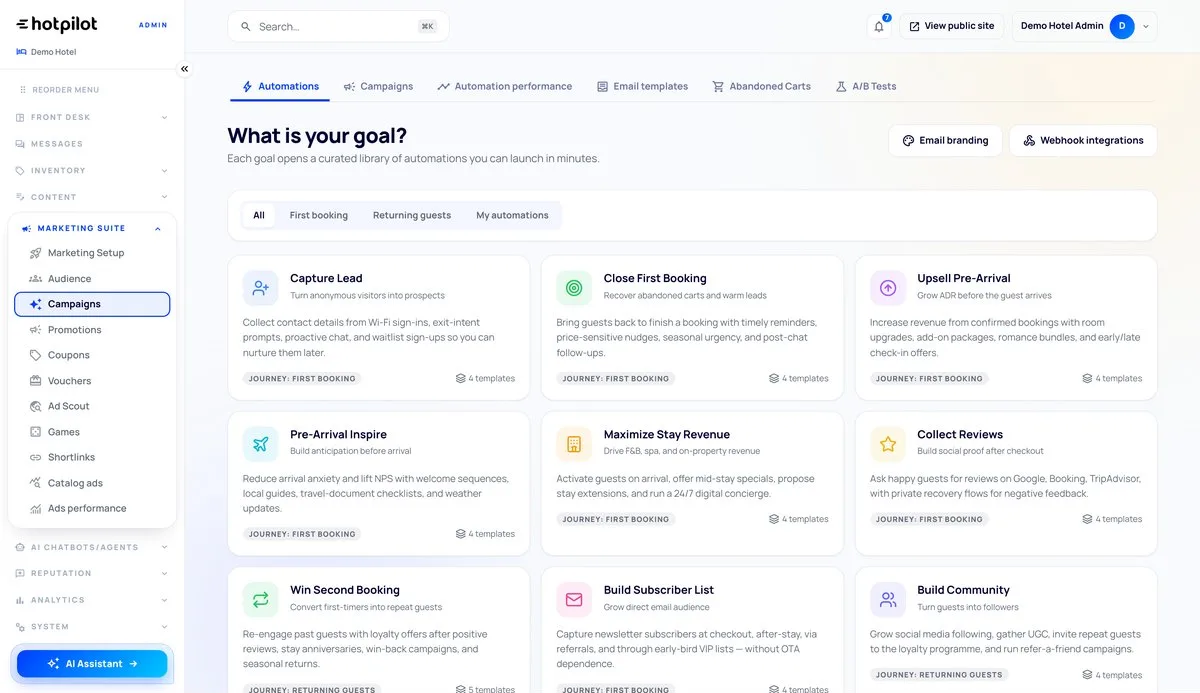Select Campaigns in sidebar menu

(x=92, y=304)
